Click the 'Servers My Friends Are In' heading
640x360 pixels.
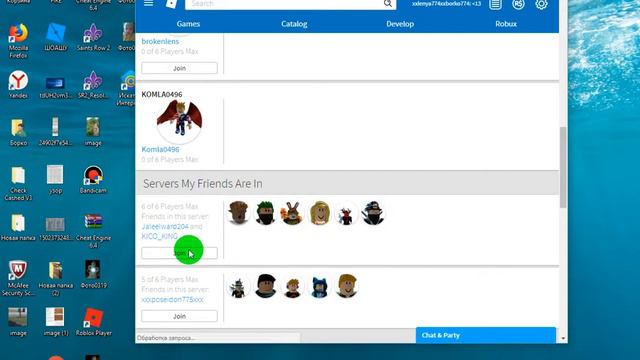tap(203, 184)
